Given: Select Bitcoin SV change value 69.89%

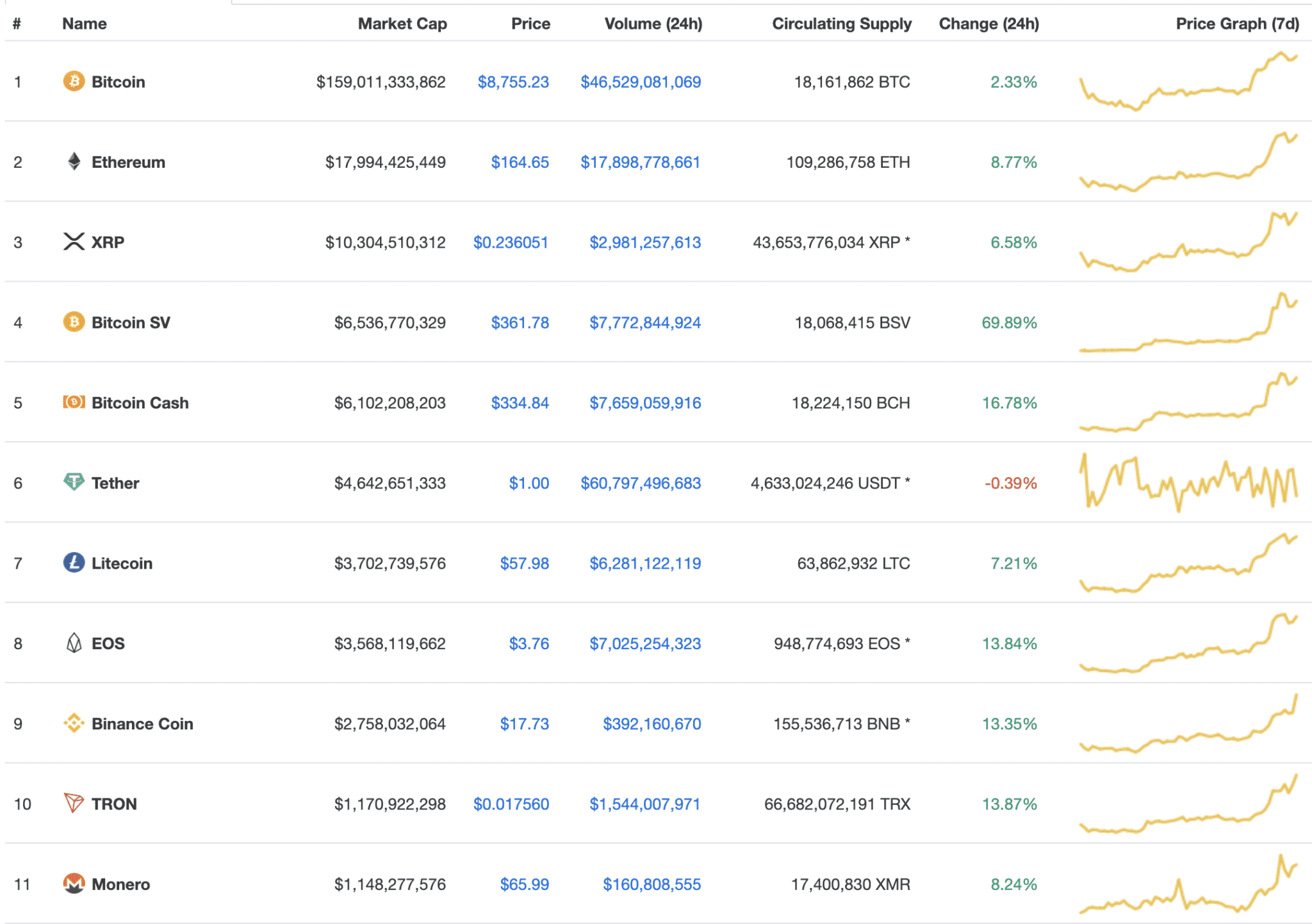Looking at the screenshot, I should 1009,323.
